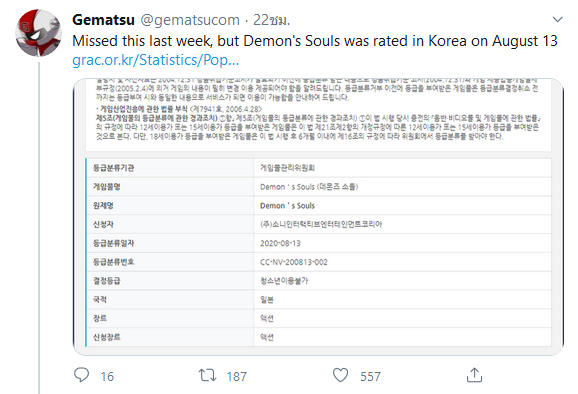Click the like count 557
578x394 pixels.
370,376
